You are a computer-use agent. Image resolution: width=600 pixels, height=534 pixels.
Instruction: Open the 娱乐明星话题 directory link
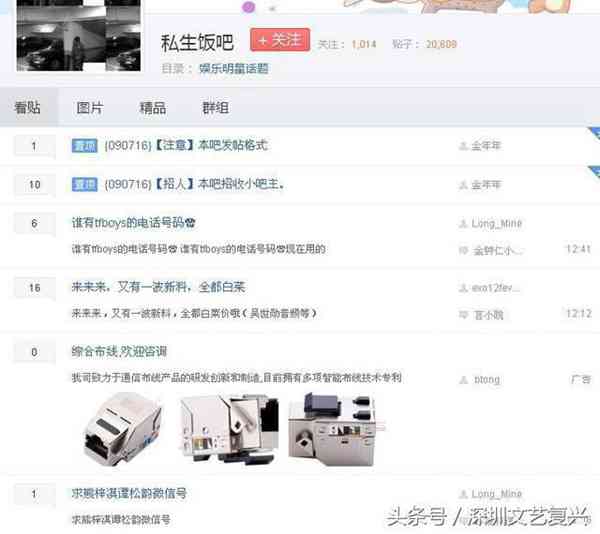coord(233,69)
